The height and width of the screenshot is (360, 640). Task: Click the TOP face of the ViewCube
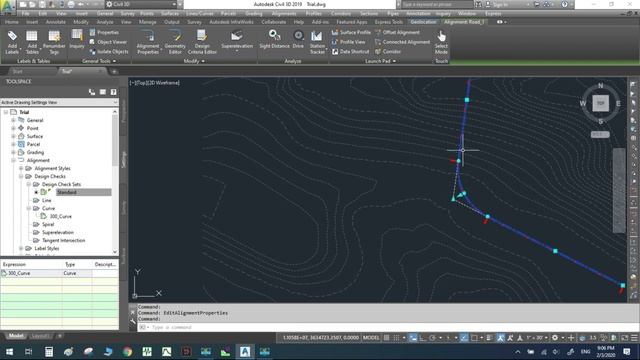600,103
